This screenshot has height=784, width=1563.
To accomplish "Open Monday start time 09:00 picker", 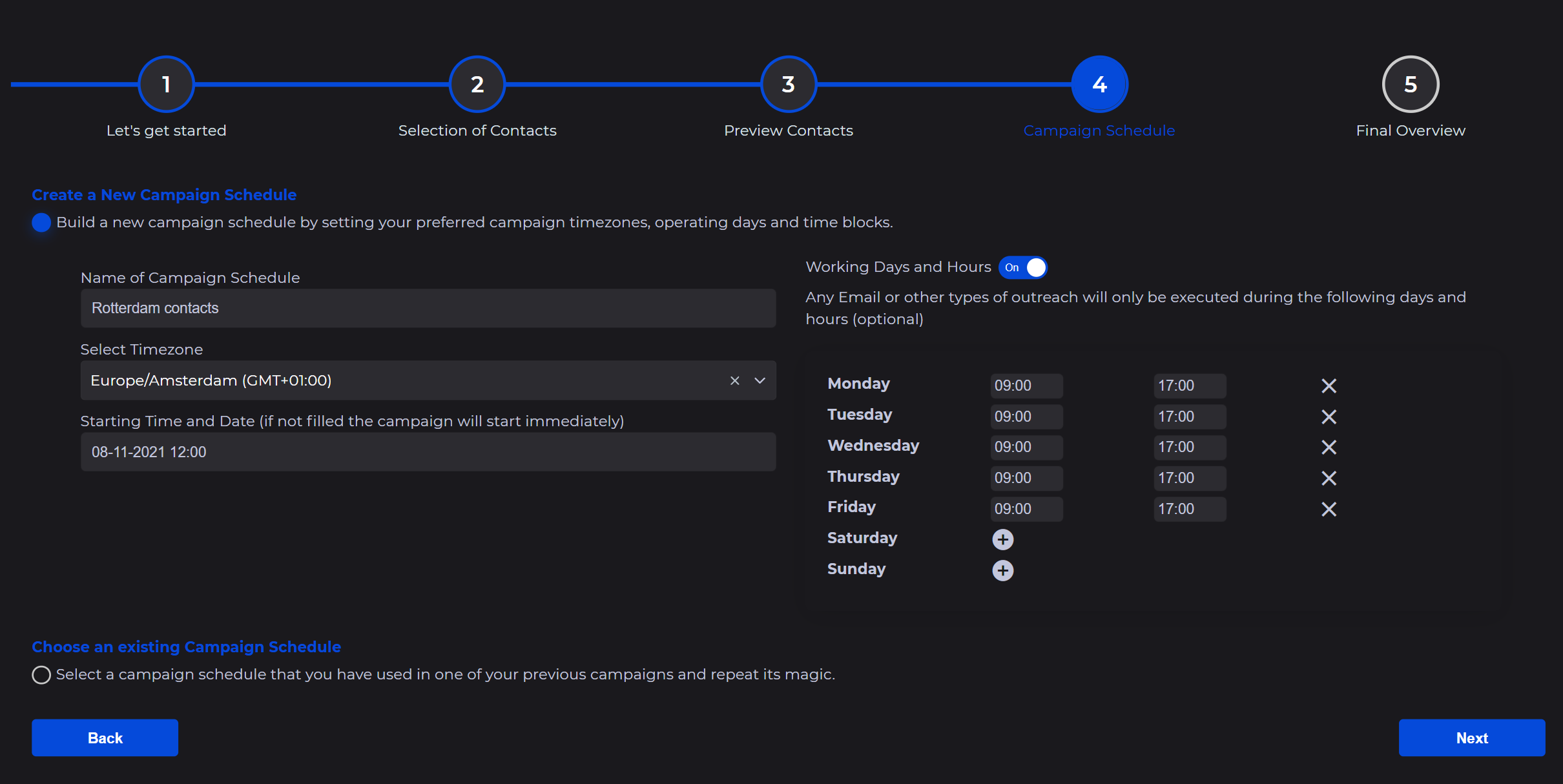I will coord(1026,386).
